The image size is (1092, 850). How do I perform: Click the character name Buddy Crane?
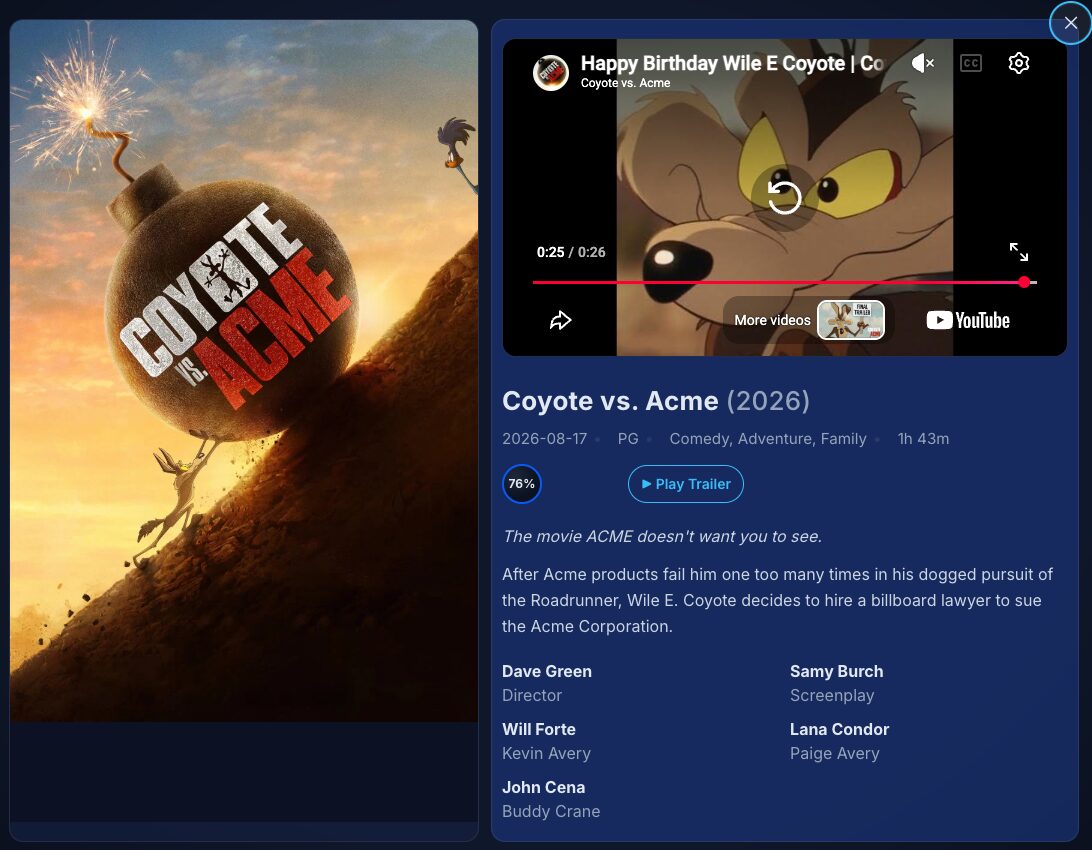tap(551, 811)
